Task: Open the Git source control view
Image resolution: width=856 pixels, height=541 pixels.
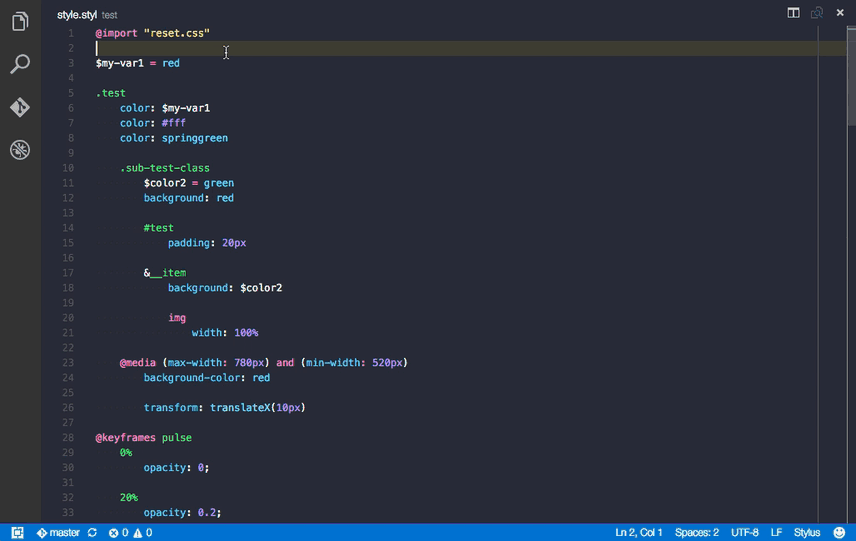Action: pos(20,107)
